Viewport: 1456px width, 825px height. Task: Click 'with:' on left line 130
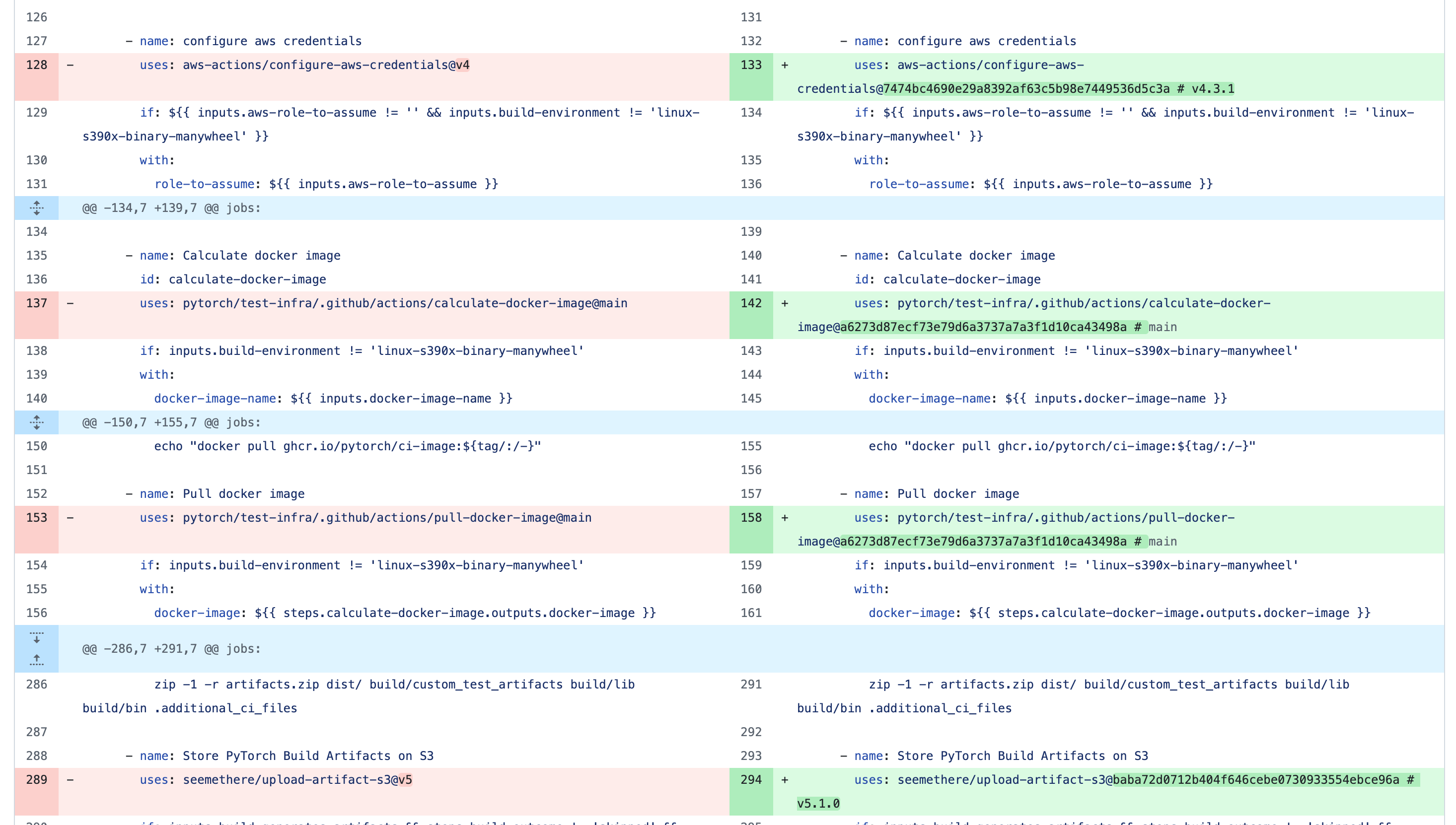click(x=157, y=160)
